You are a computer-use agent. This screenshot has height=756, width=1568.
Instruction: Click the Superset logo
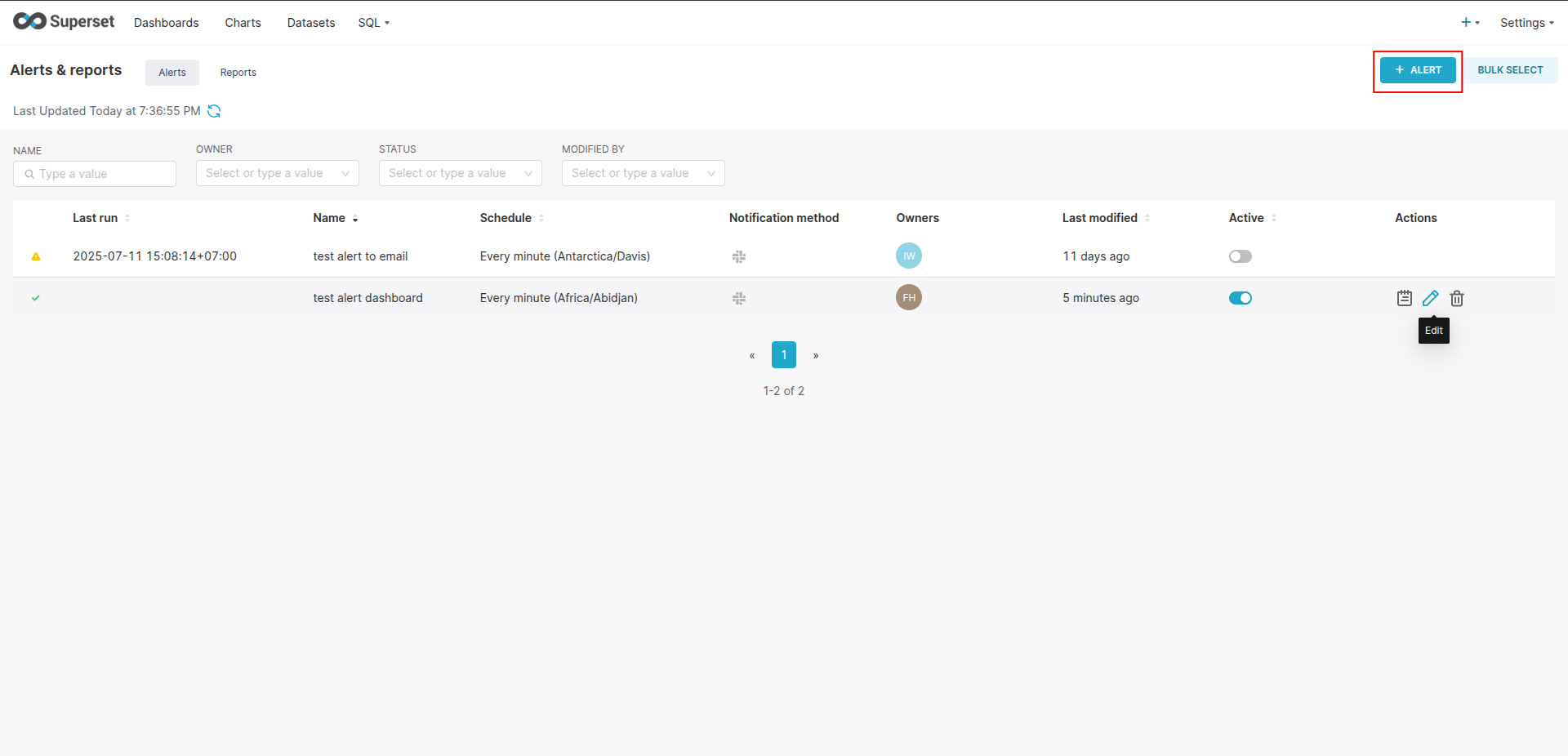(64, 22)
